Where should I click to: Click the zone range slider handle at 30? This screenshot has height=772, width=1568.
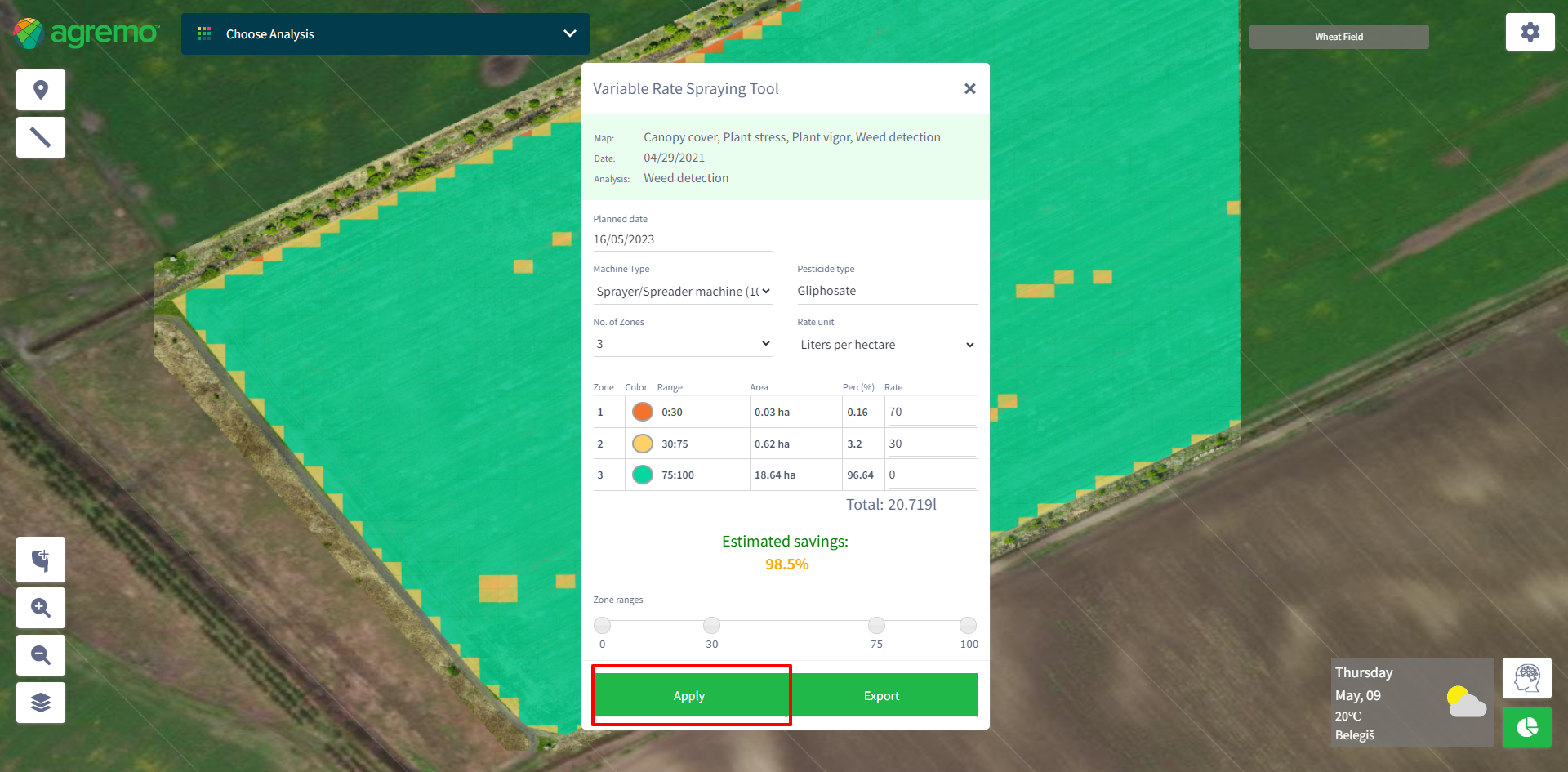tap(711, 625)
